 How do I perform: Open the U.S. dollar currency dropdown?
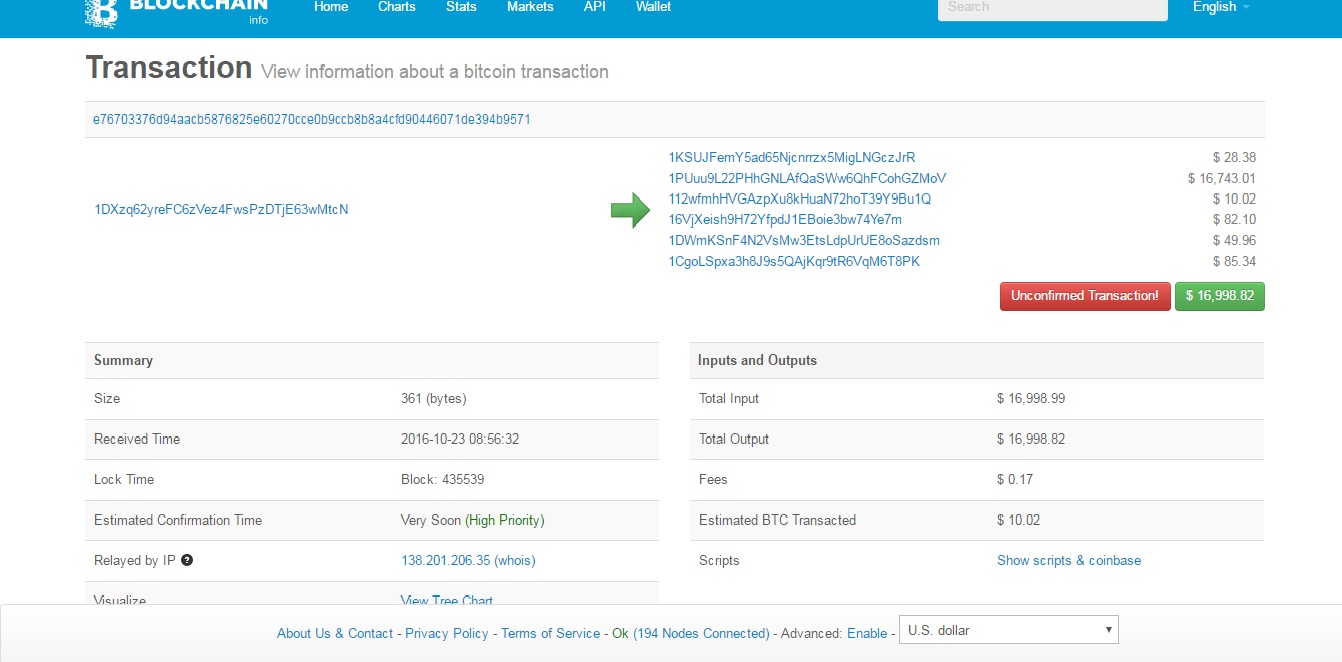click(x=1008, y=630)
